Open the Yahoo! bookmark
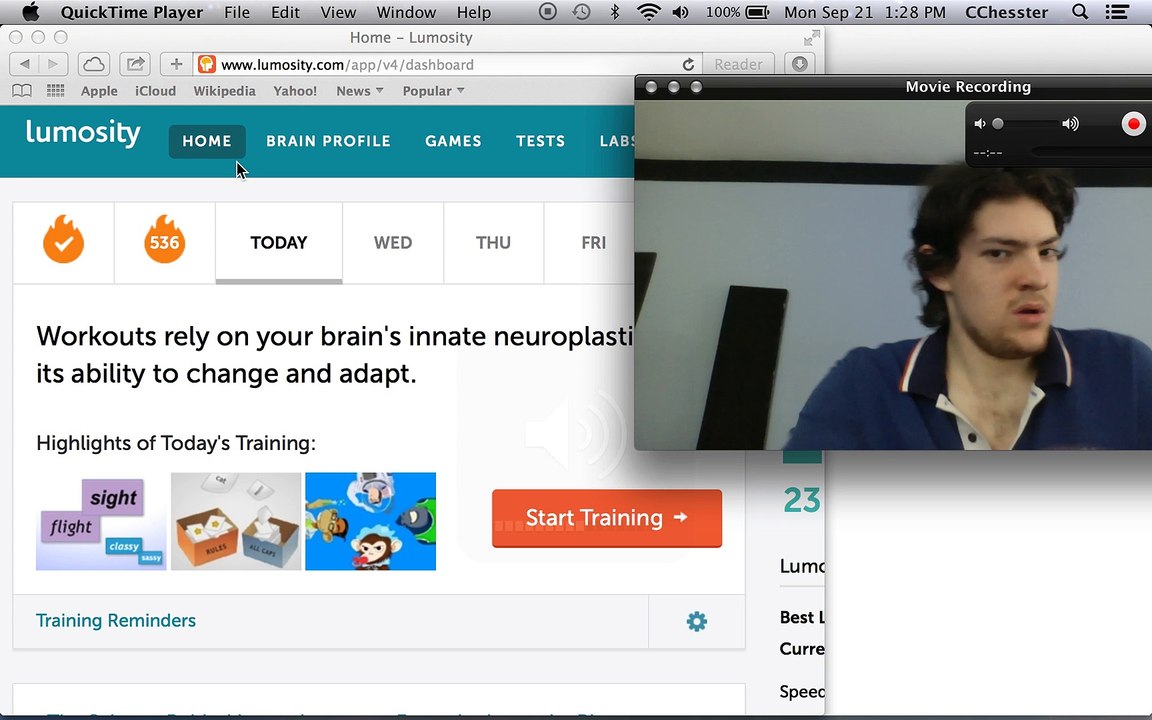Image resolution: width=1152 pixels, height=720 pixels. pyautogui.click(x=295, y=91)
